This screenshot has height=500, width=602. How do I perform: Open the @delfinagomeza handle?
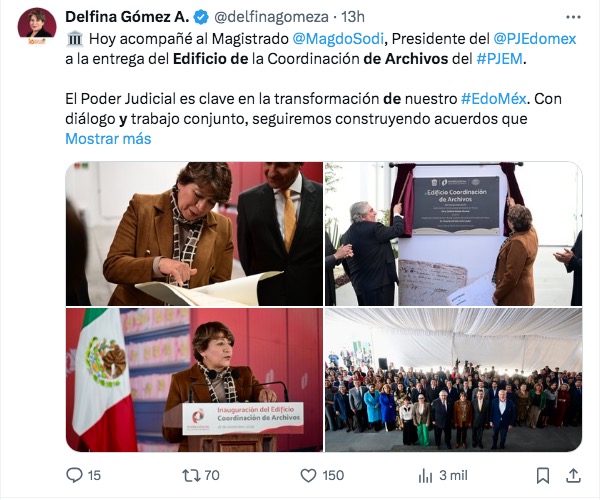(271, 17)
